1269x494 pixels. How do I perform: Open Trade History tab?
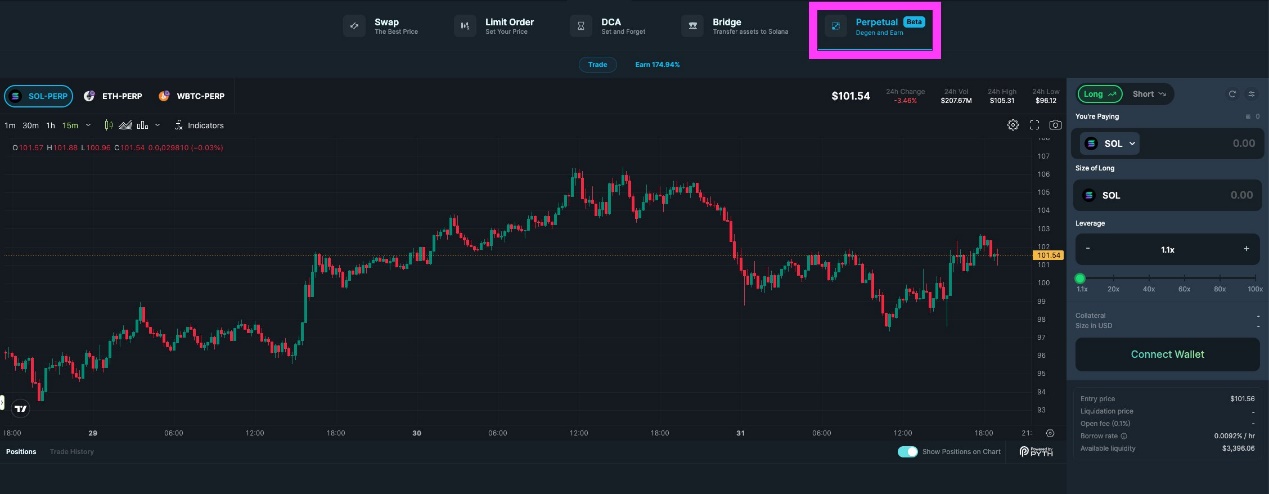pyautogui.click(x=72, y=452)
